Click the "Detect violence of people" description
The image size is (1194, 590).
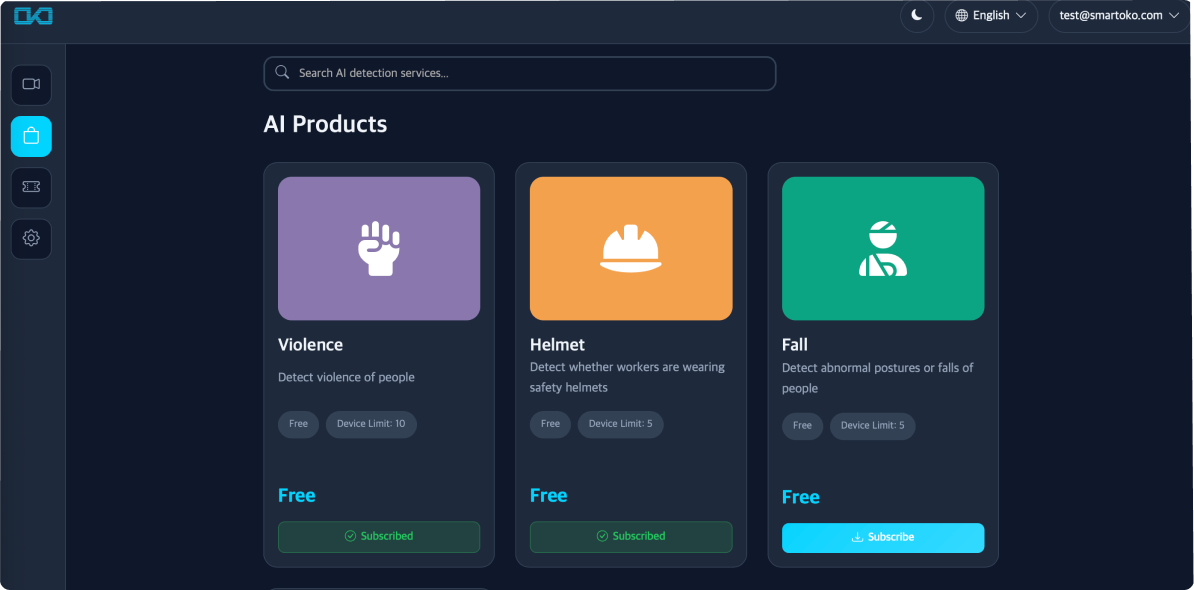pyautogui.click(x=346, y=377)
